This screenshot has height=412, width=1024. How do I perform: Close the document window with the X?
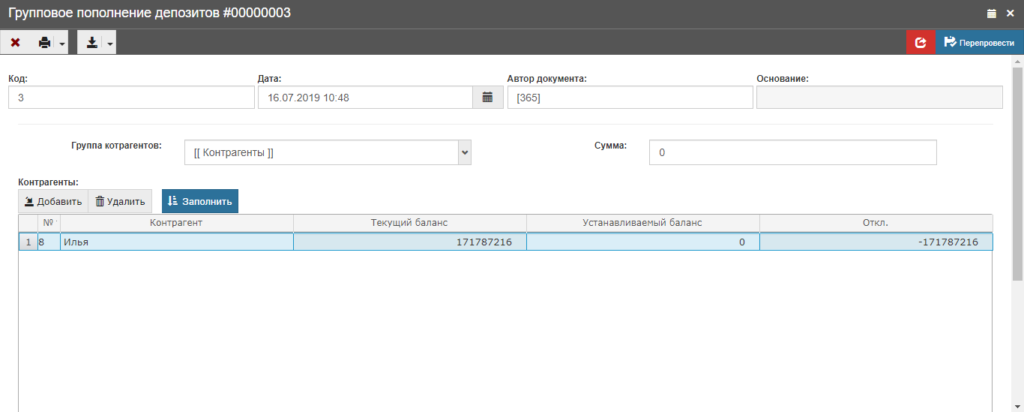pyautogui.click(x=1009, y=13)
